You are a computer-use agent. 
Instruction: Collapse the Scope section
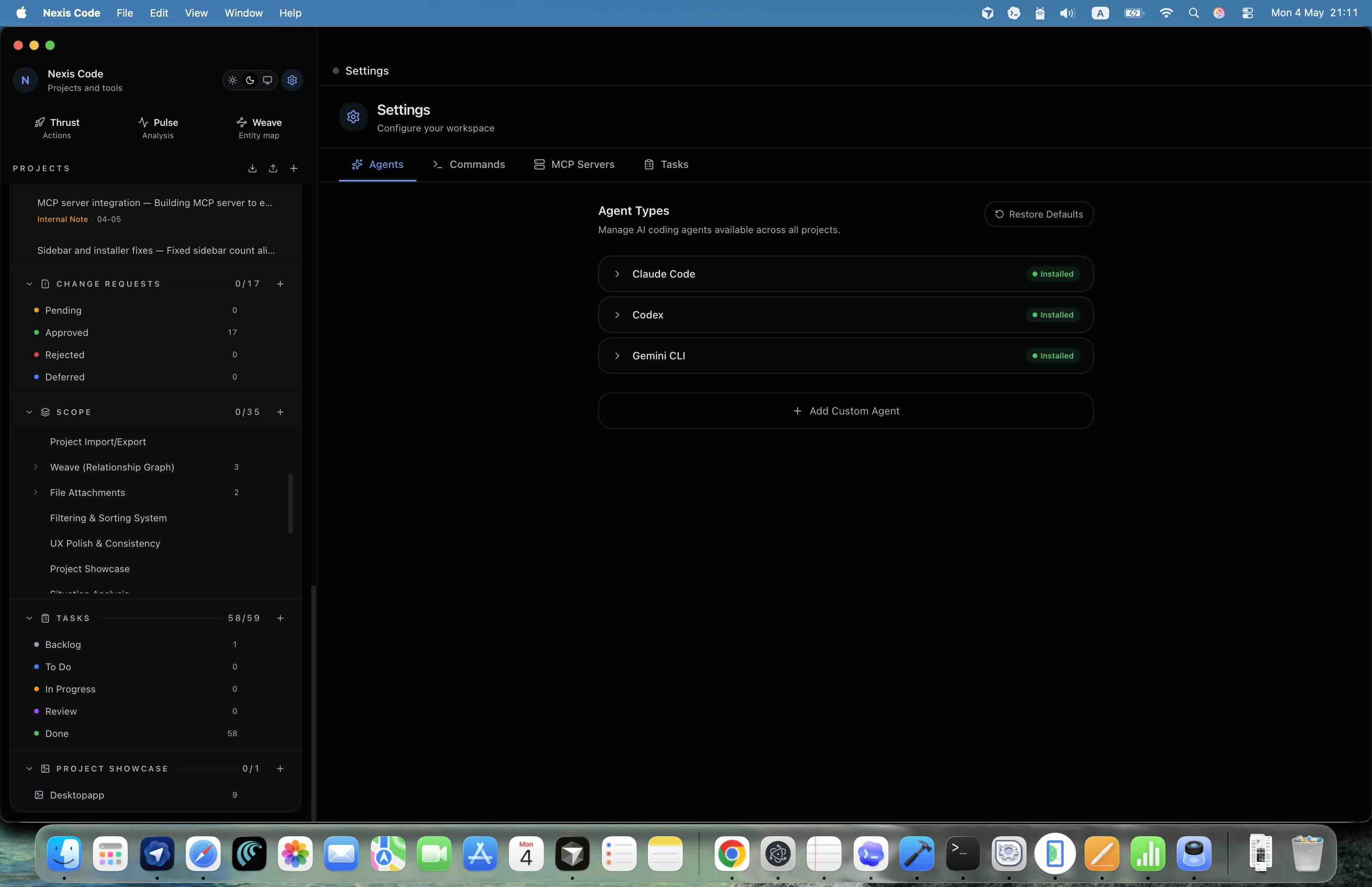point(29,412)
